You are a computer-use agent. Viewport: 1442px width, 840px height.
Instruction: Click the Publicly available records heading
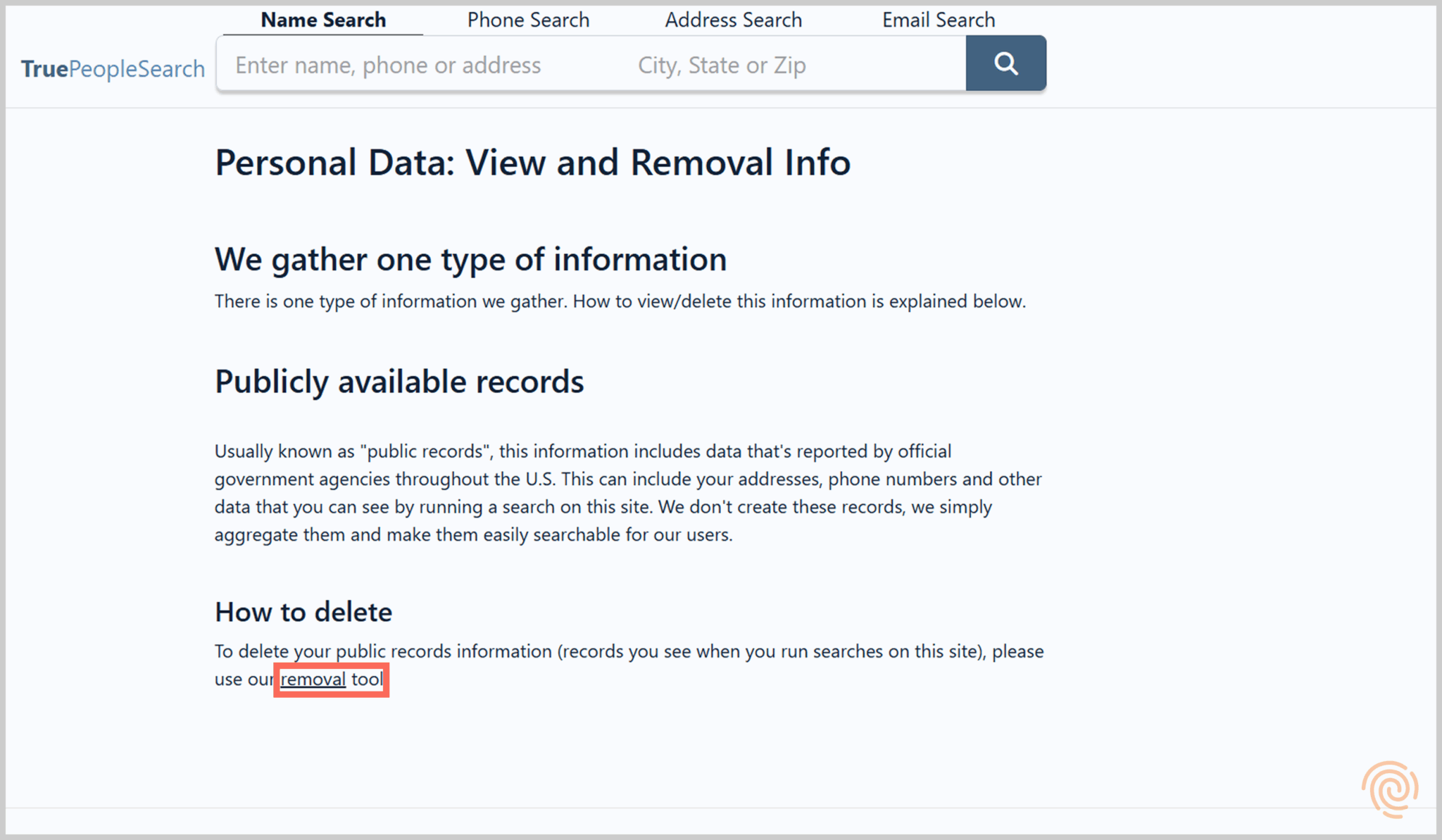399,381
